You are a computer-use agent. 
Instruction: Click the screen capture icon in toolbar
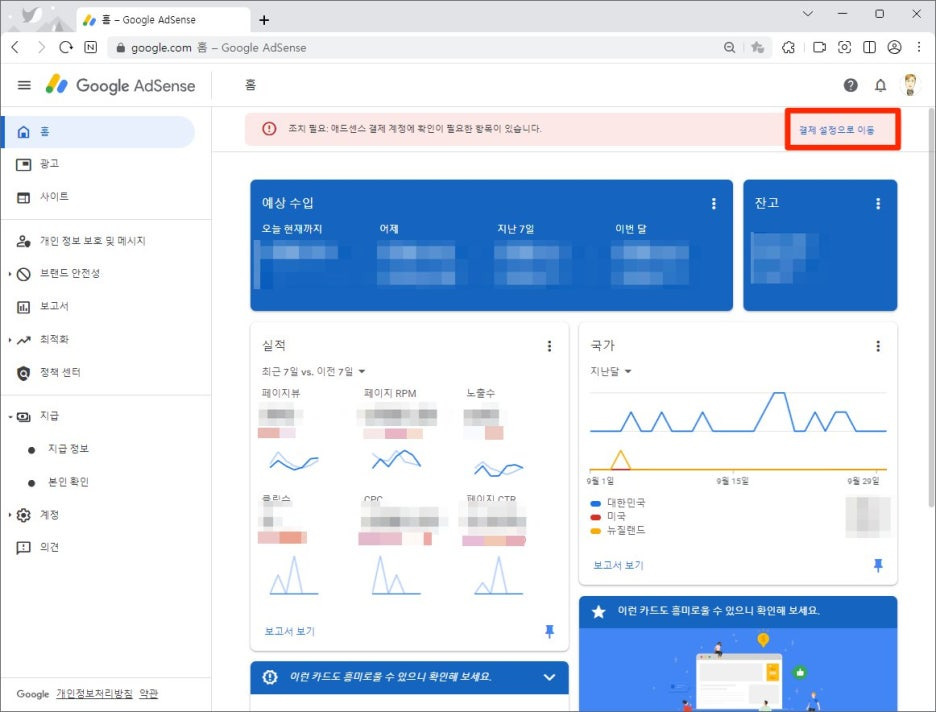point(844,47)
